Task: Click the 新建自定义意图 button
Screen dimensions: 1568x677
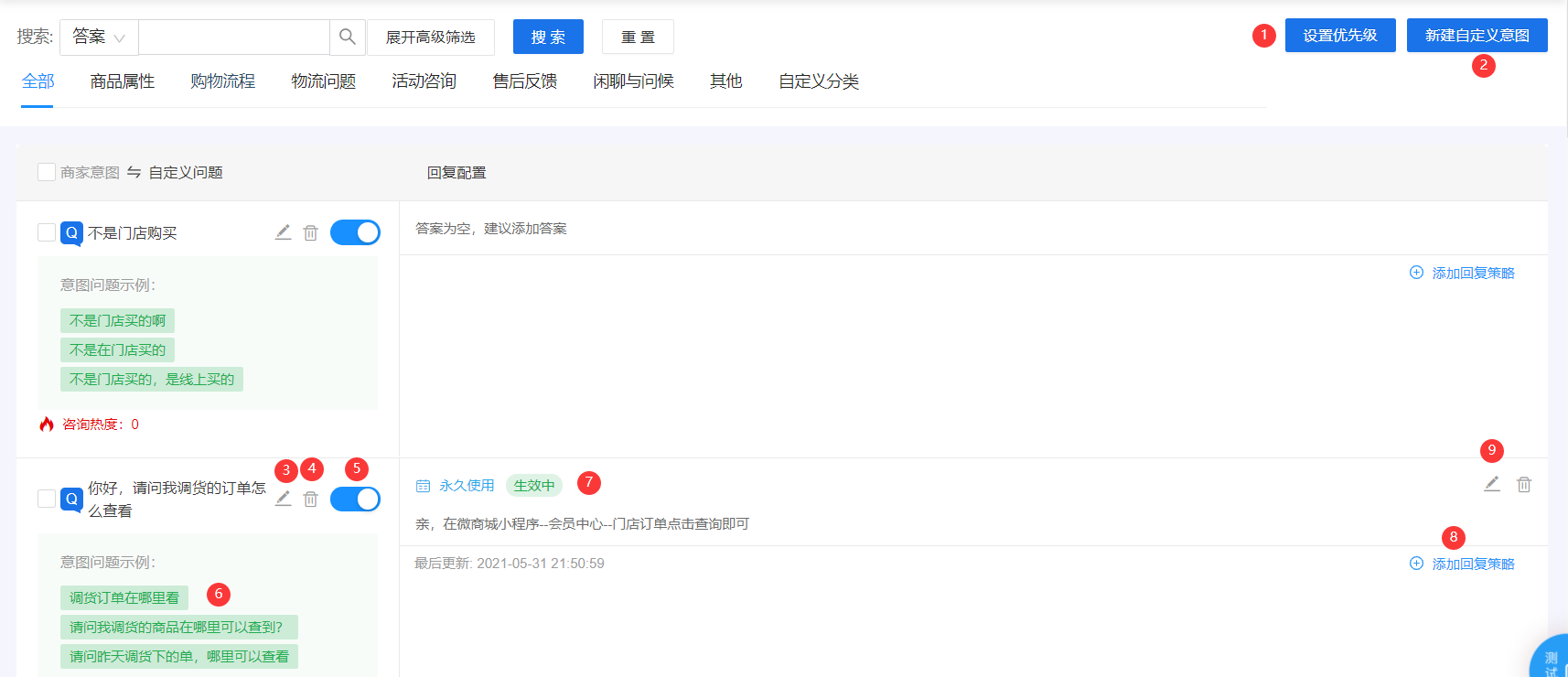Action: [1477, 35]
